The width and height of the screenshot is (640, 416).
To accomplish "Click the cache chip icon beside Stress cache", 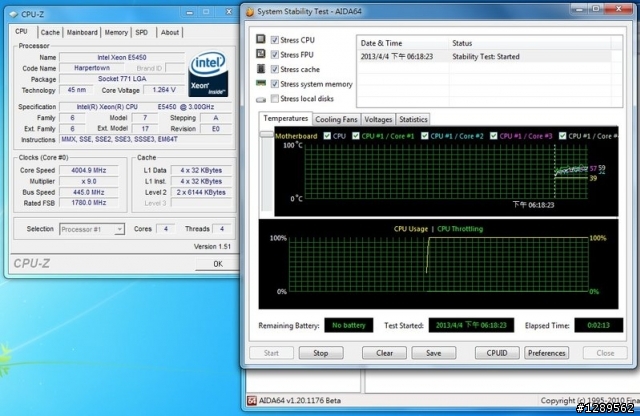I will (x=260, y=69).
